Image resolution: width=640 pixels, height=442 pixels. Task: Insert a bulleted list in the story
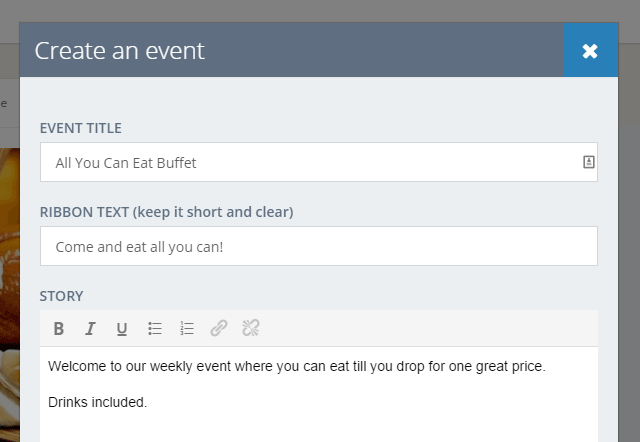click(155, 328)
